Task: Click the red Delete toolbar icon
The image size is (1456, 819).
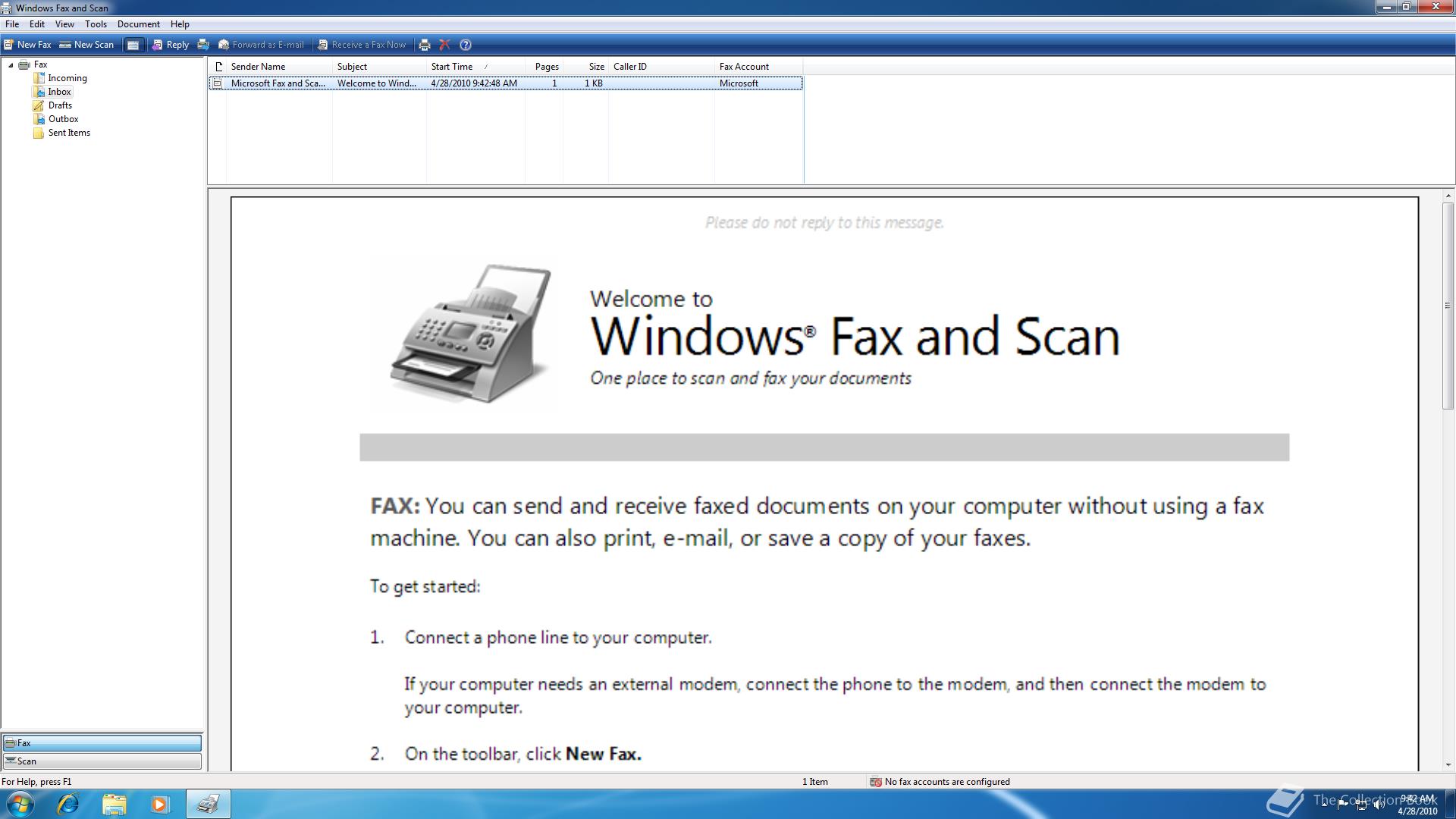Action: pyautogui.click(x=445, y=45)
